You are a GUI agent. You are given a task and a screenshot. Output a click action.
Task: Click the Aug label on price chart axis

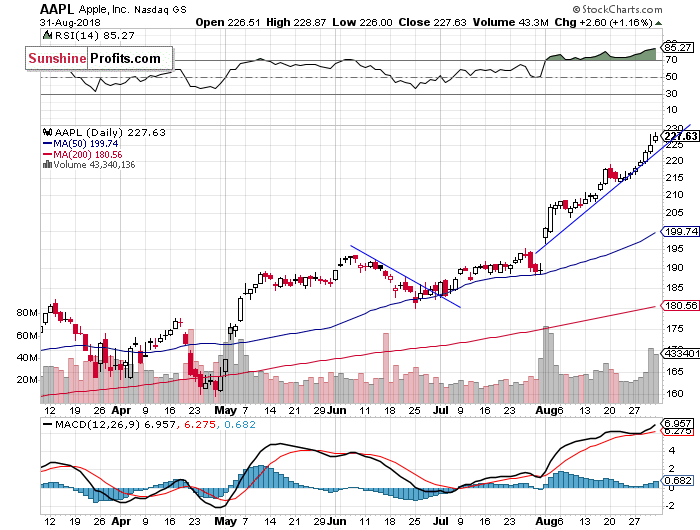(x=546, y=410)
